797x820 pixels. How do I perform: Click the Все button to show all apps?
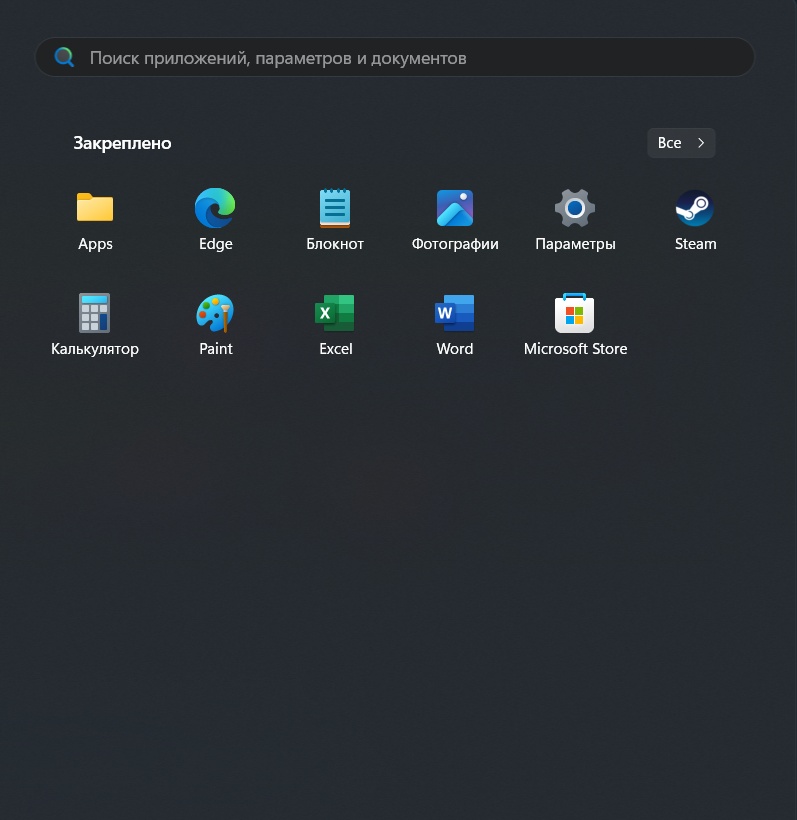tap(681, 143)
